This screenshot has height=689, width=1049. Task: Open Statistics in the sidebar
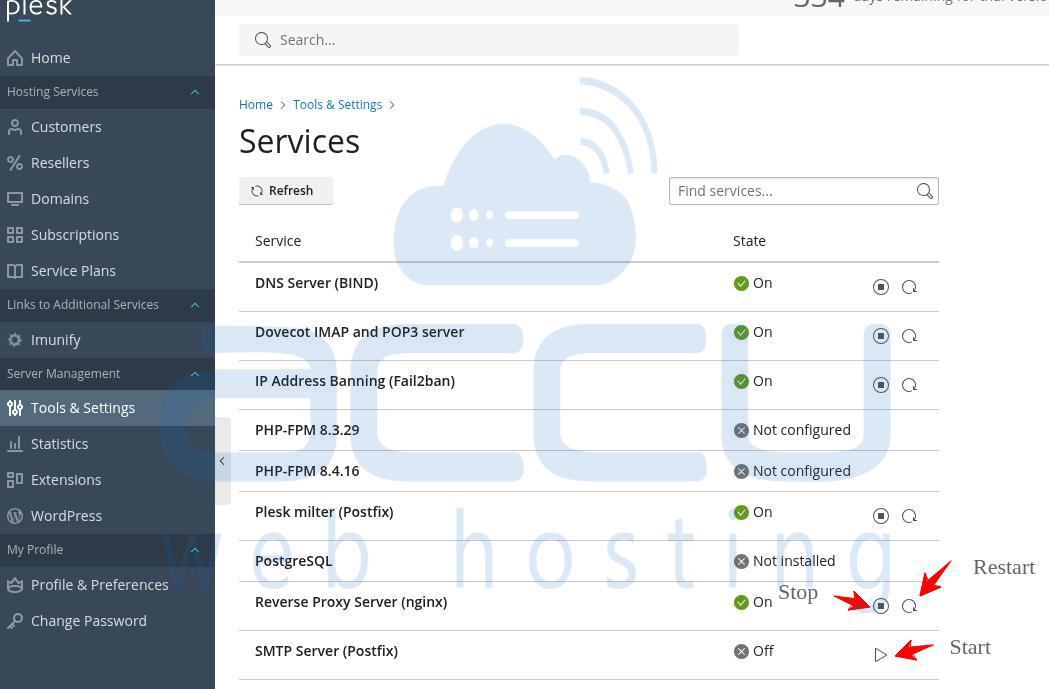107,444
